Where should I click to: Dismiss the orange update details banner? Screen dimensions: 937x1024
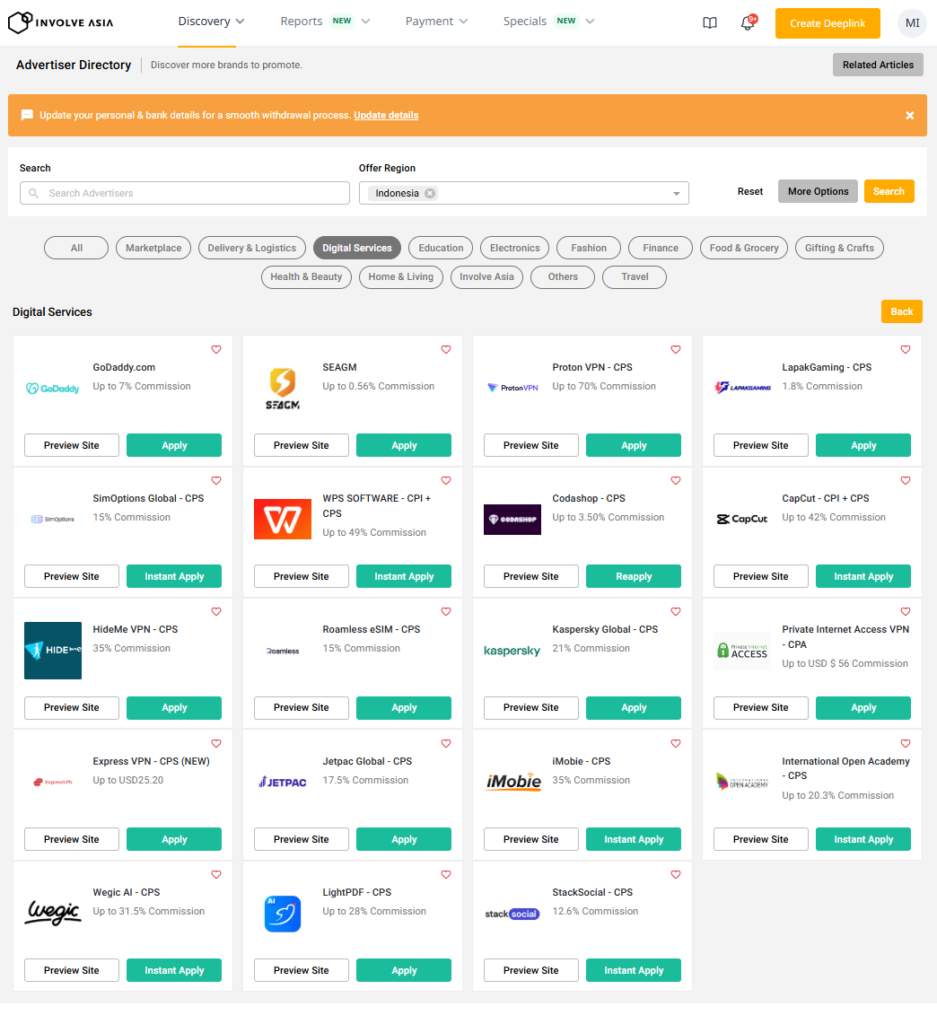pyautogui.click(x=910, y=116)
